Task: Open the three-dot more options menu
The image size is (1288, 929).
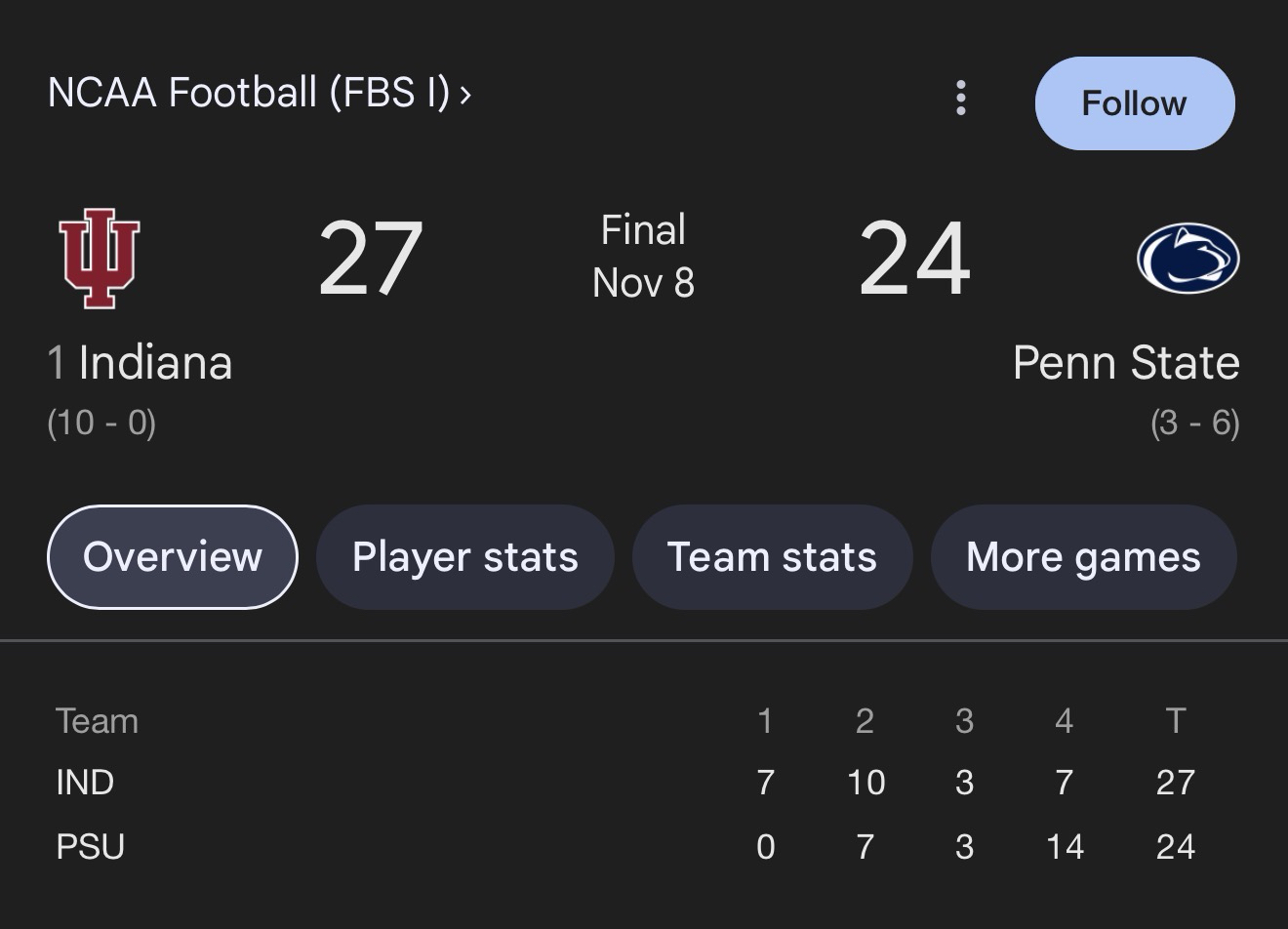Action: [961, 98]
